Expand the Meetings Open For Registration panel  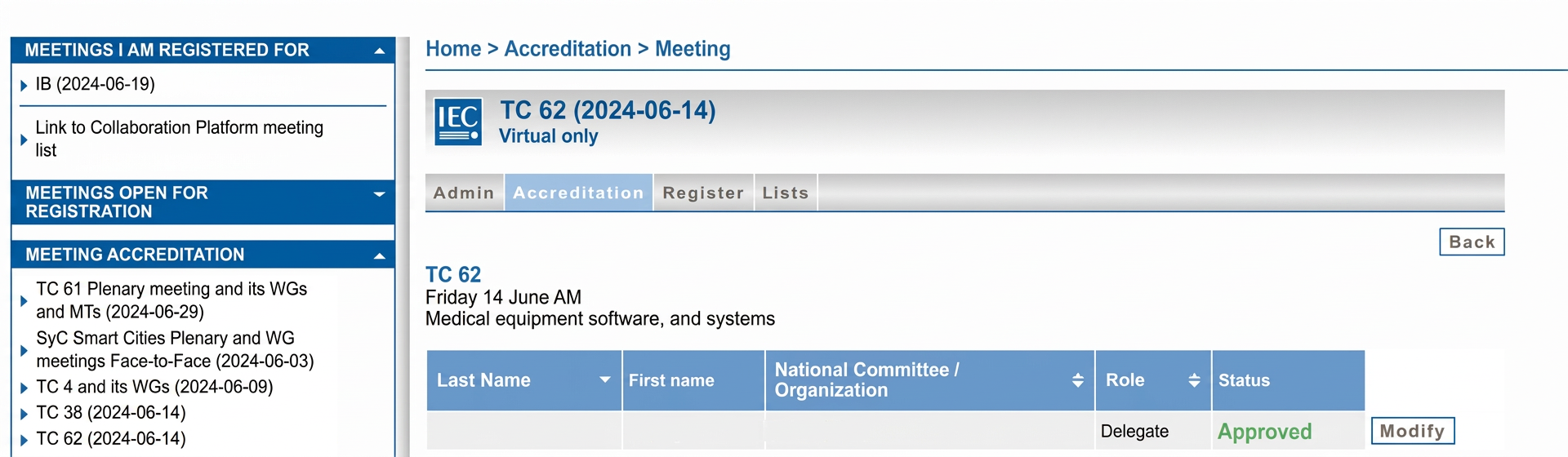click(379, 194)
